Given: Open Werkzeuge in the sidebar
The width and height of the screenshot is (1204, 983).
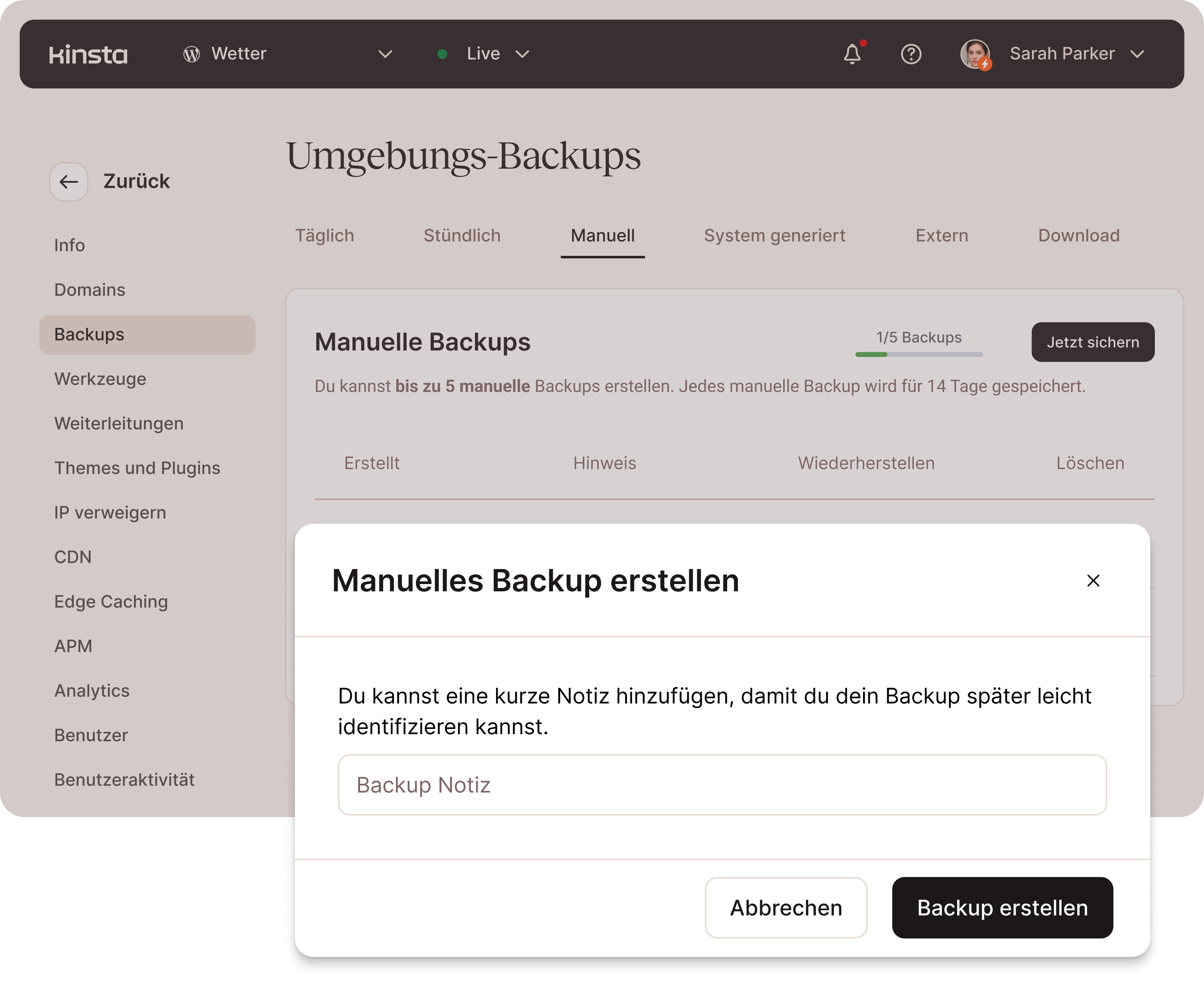Looking at the screenshot, I should pos(100,379).
